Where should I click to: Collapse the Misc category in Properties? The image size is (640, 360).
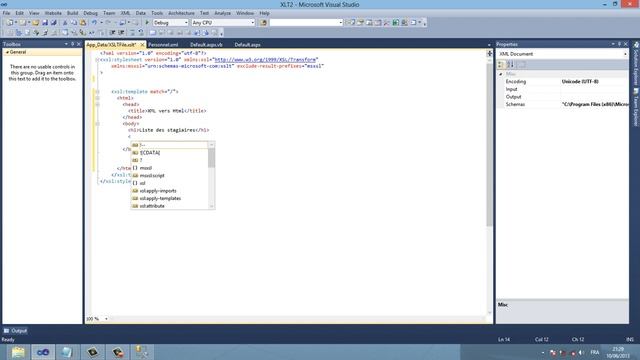501,74
